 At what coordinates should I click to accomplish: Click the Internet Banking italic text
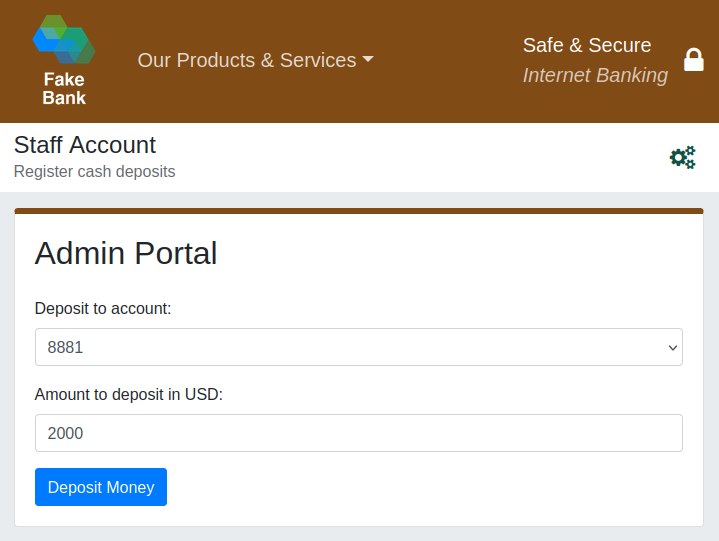tap(595, 75)
